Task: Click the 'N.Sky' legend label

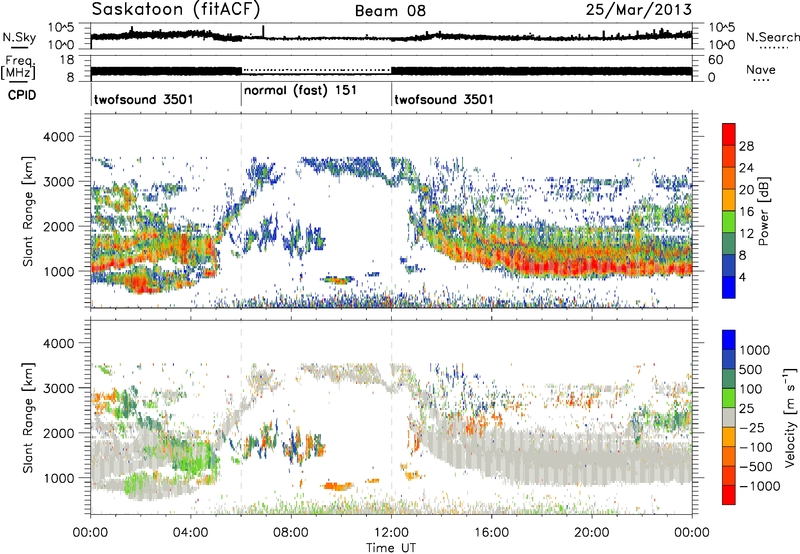Action: coord(19,37)
